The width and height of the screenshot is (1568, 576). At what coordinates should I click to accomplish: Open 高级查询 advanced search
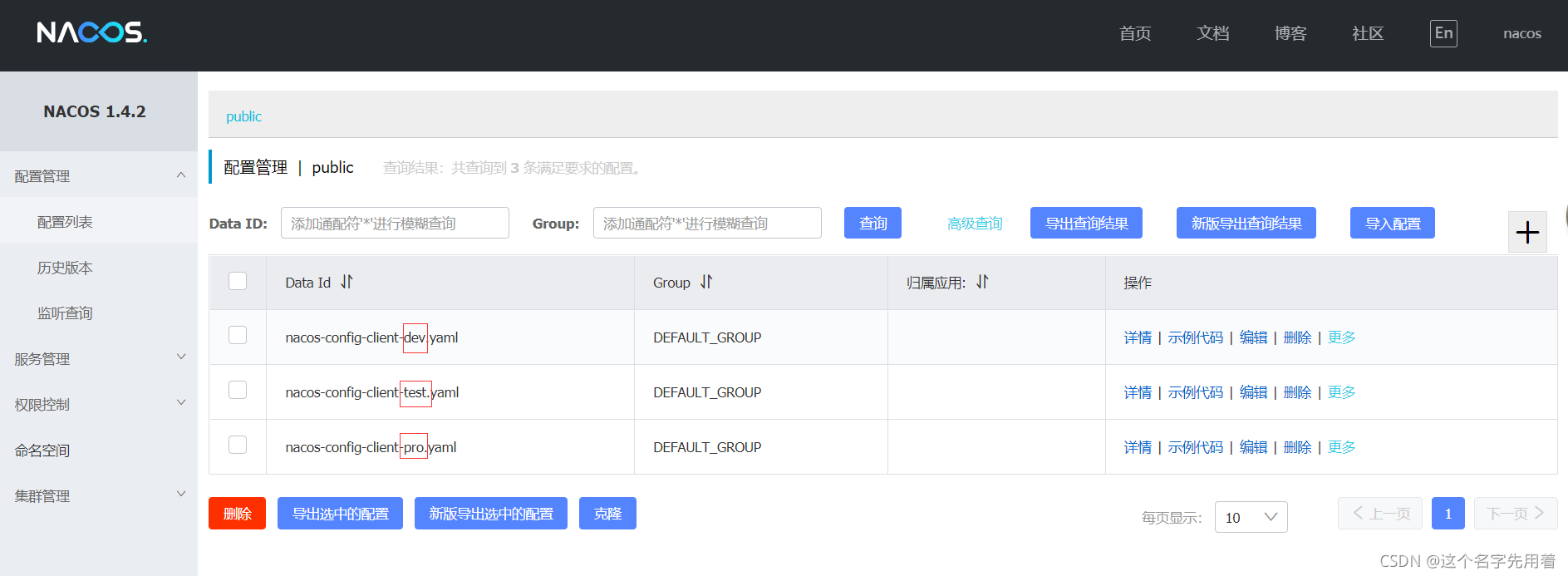tap(975, 224)
